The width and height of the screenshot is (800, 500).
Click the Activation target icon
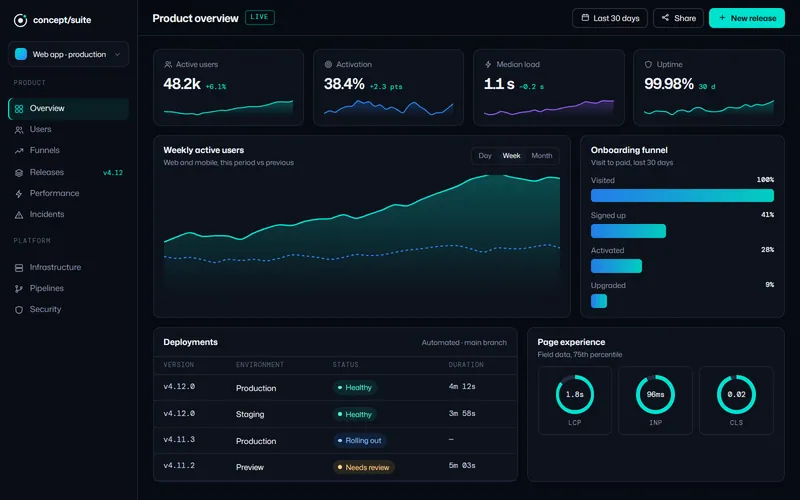[x=328, y=65]
